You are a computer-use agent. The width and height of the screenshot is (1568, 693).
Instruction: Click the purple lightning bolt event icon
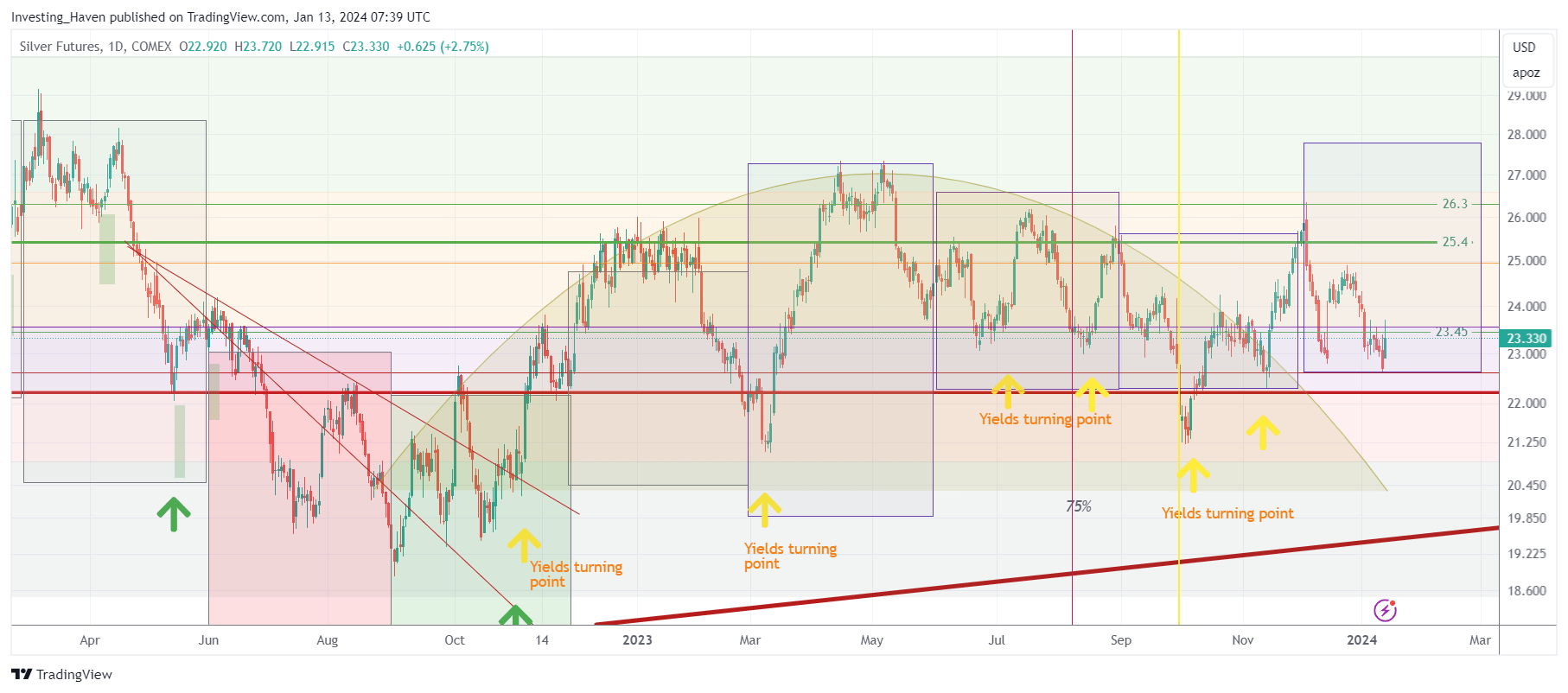(1385, 610)
